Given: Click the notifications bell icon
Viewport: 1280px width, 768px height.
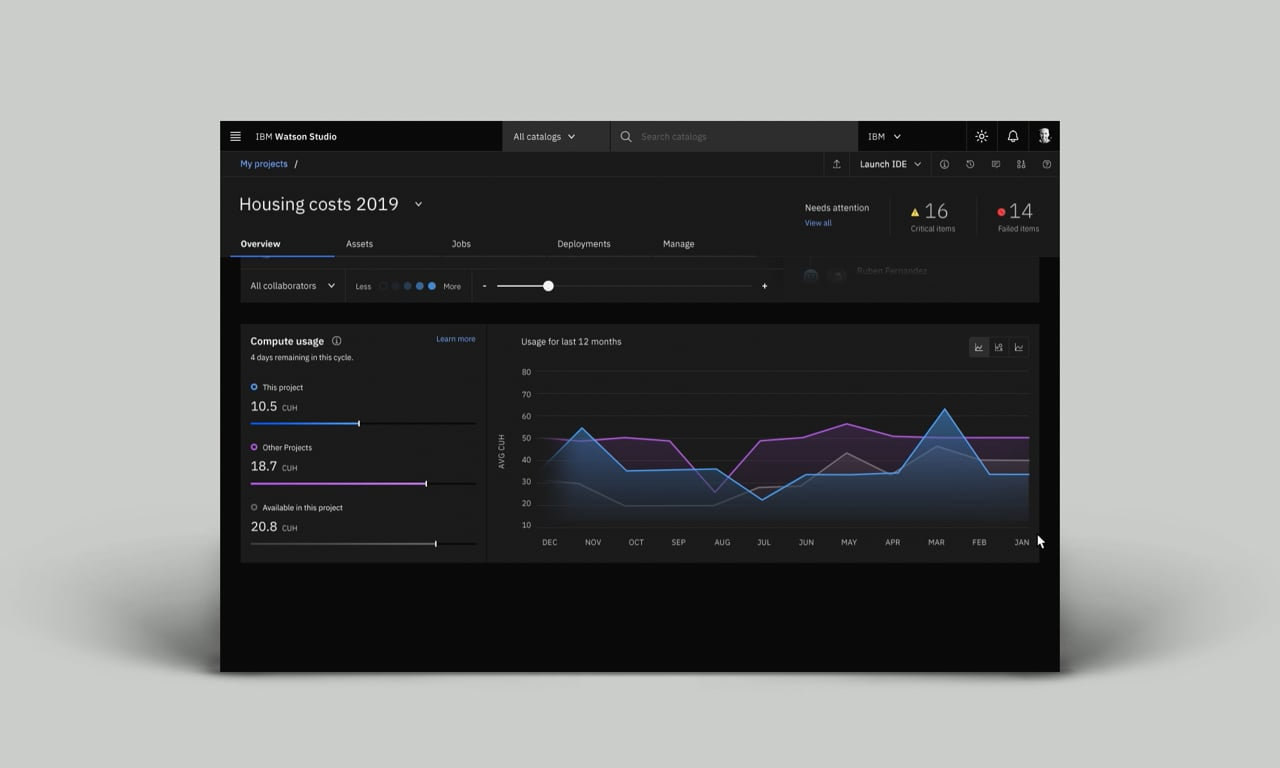Looking at the screenshot, I should coord(1012,137).
